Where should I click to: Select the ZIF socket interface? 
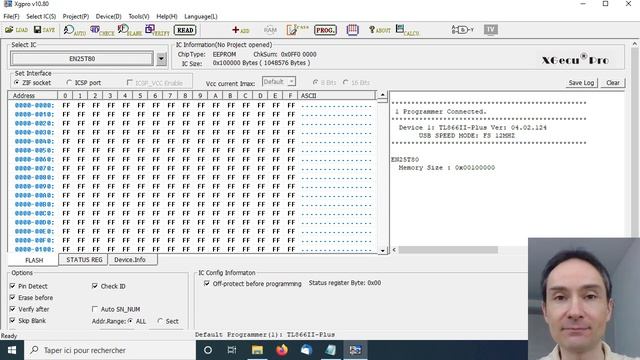[33, 82]
